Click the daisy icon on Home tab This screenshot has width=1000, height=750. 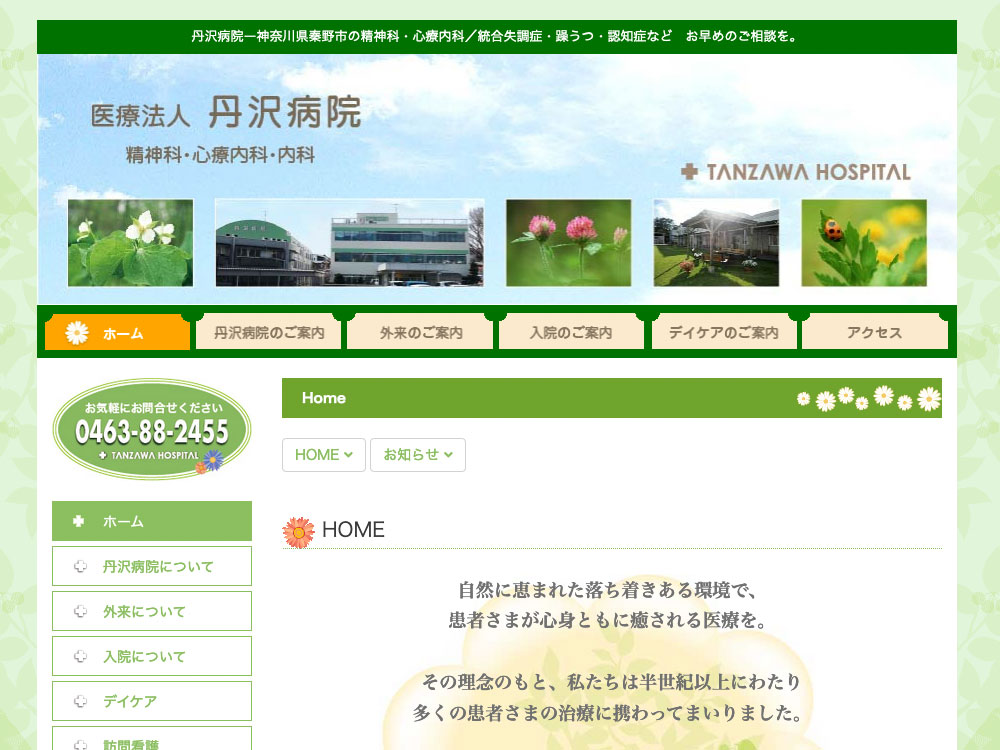pyautogui.click(x=77, y=332)
